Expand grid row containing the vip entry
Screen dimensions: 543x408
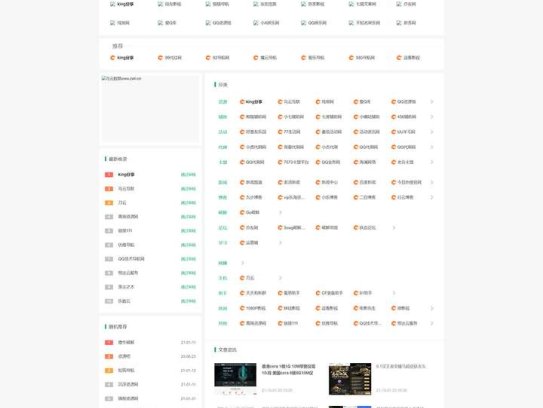click(x=431, y=197)
